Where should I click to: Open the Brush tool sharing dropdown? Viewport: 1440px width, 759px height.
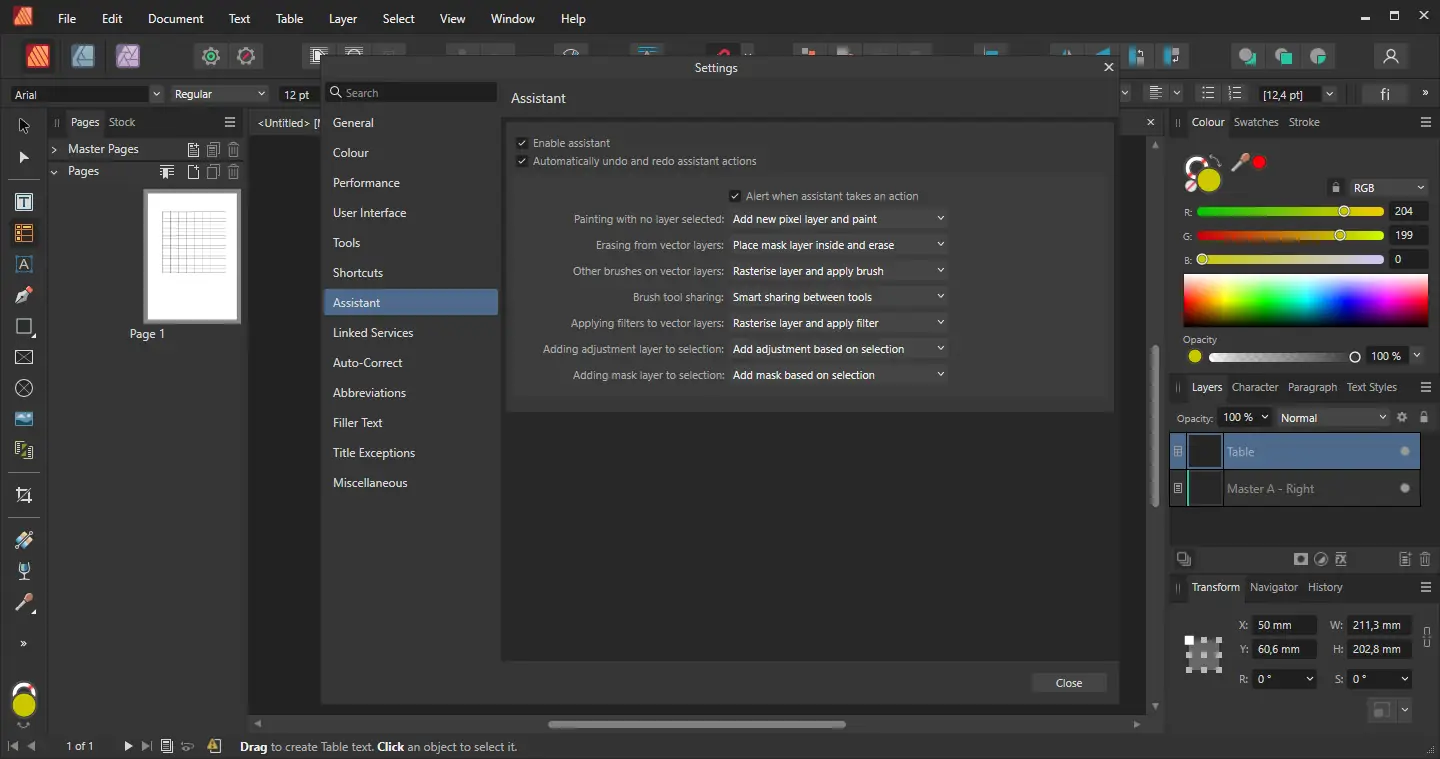coord(838,297)
